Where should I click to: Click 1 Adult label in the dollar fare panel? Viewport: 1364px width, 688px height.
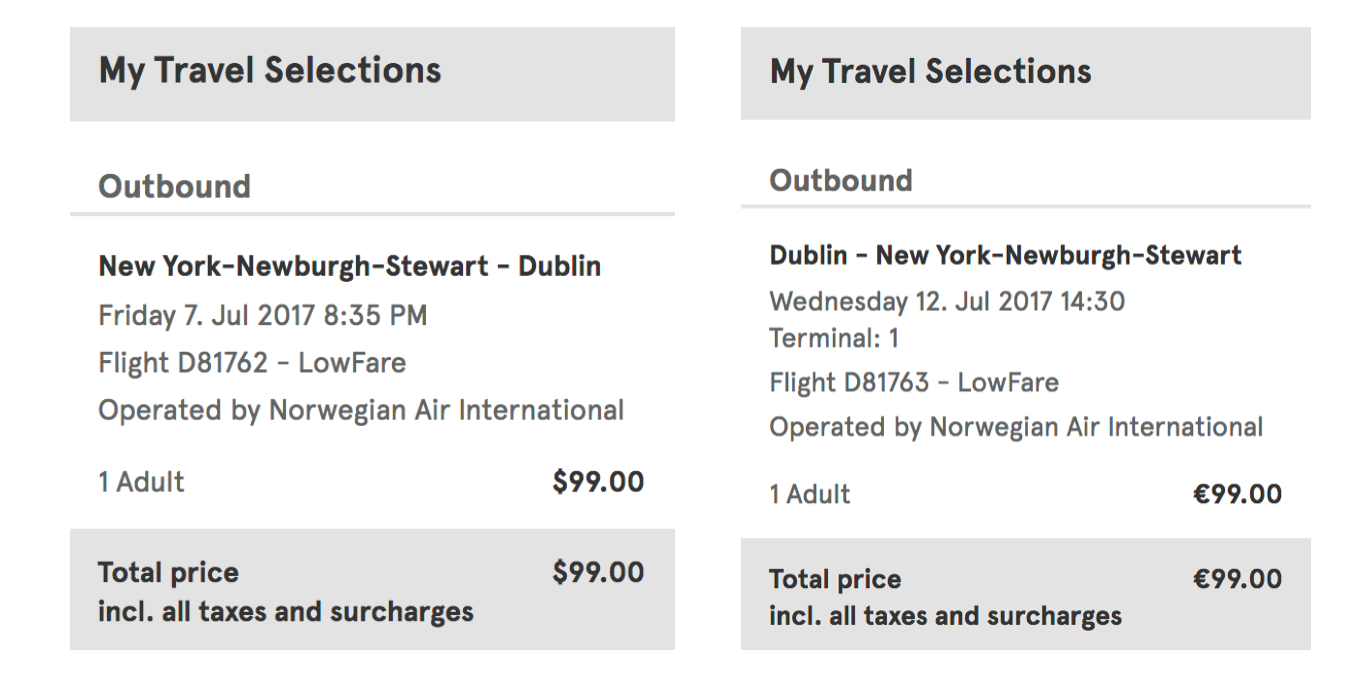pos(141,482)
